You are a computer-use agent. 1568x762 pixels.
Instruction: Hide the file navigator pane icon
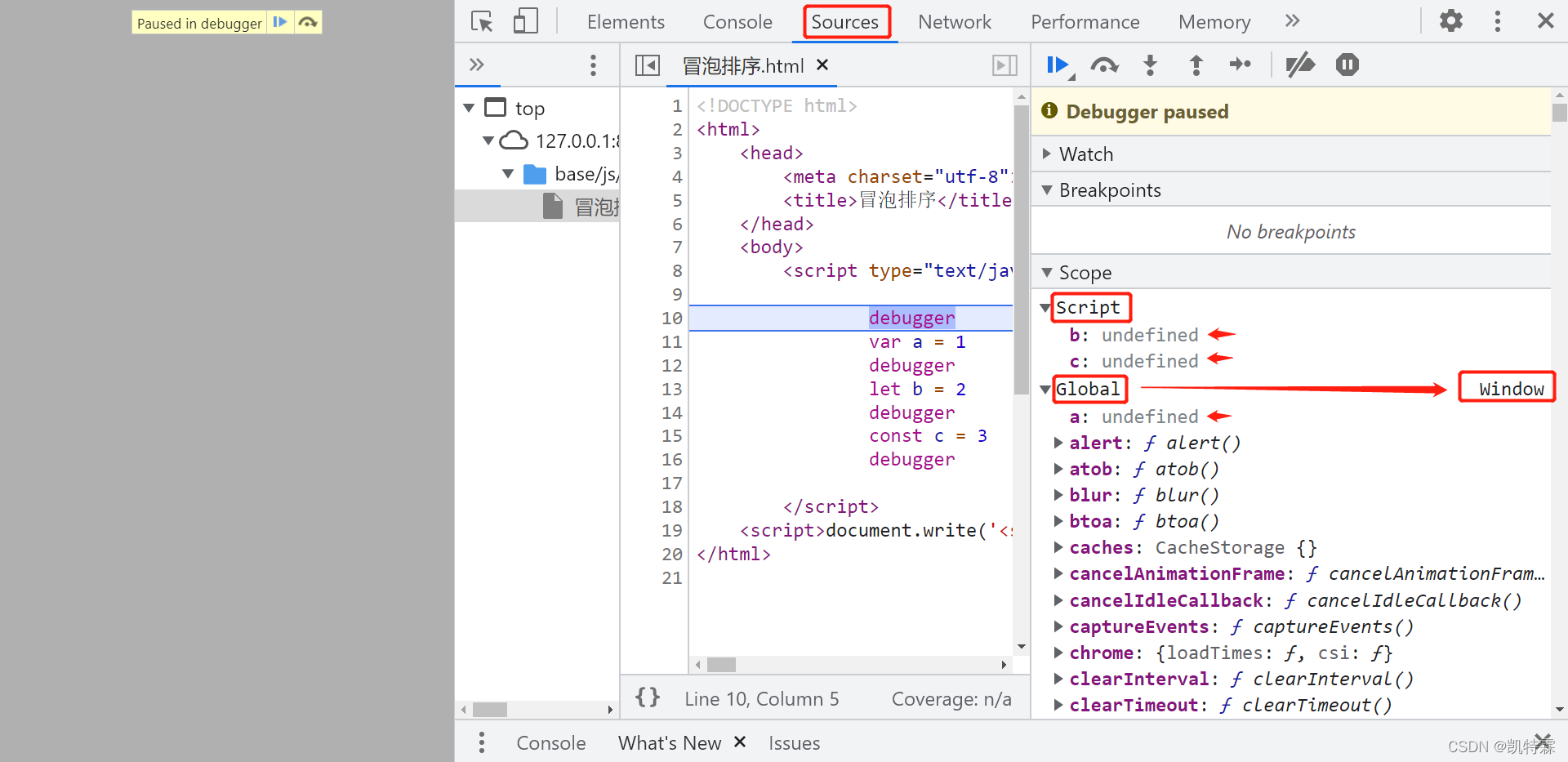648,65
